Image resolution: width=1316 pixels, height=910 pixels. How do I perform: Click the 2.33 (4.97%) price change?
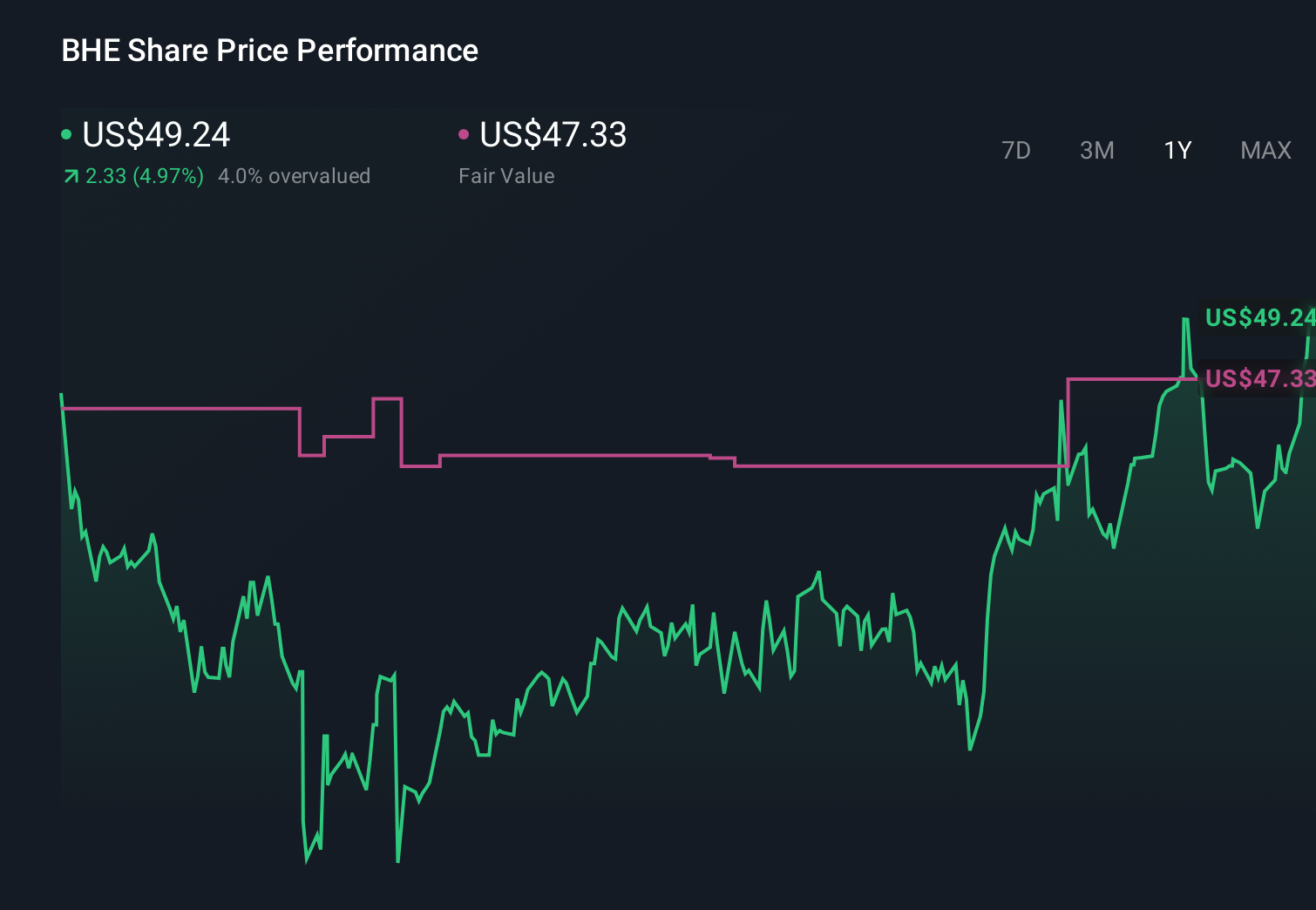(144, 176)
